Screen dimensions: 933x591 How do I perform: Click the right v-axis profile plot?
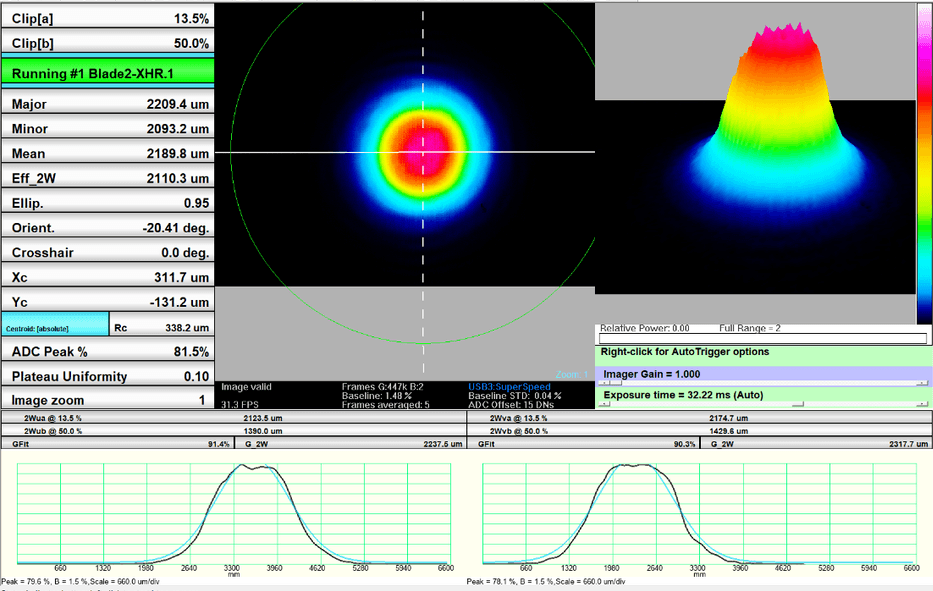tap(699, 514)
